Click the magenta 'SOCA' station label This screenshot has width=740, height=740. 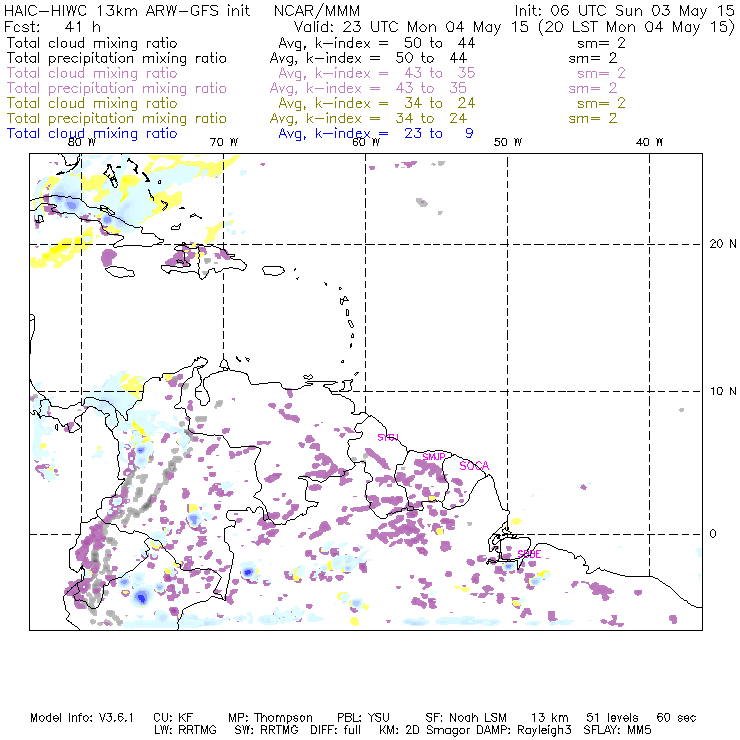coord(474,466)
